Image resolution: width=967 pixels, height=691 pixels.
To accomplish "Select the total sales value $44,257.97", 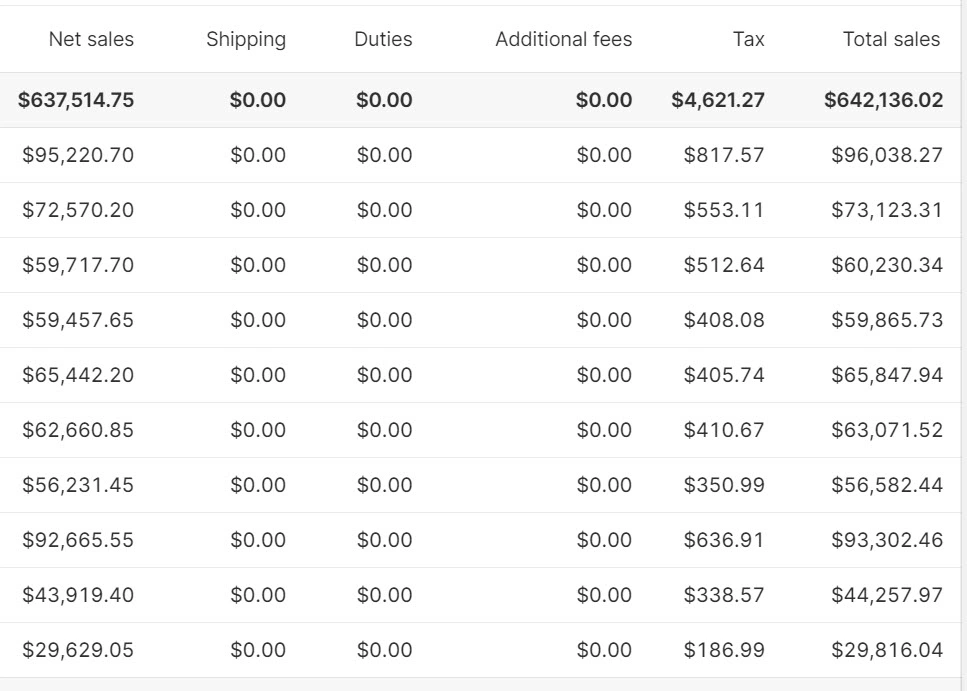I will [x=887, y=595].
